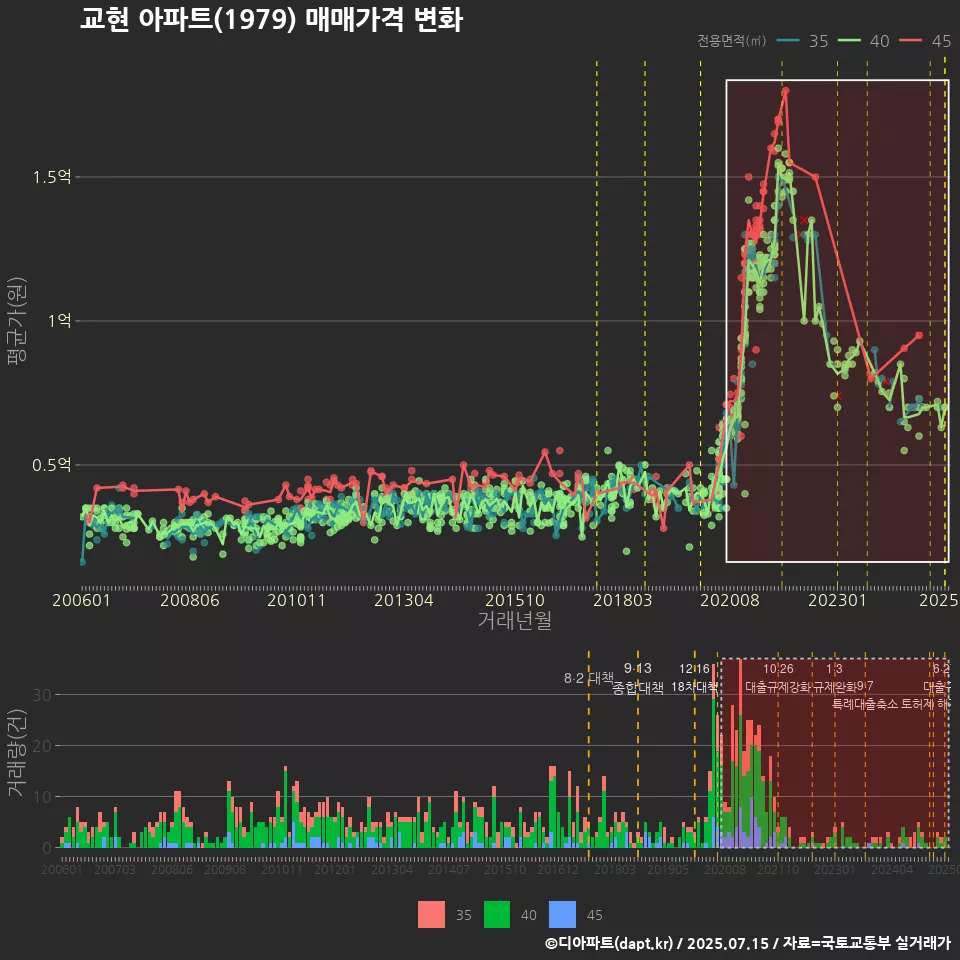Click the 0.5억 y-axis label

click(52, 465)
